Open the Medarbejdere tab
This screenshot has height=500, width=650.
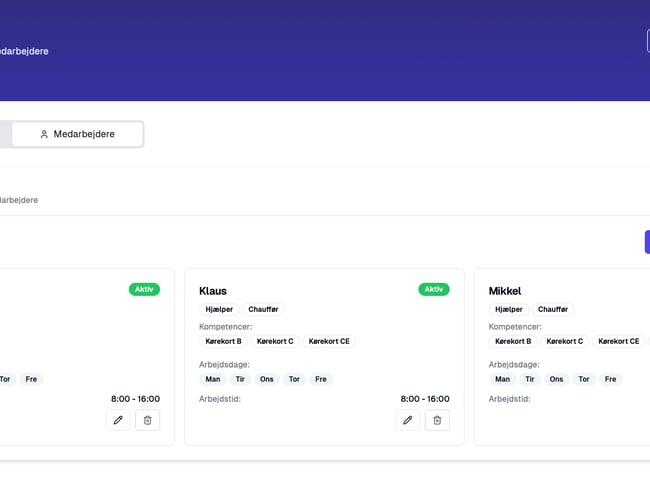pos(77,134)
